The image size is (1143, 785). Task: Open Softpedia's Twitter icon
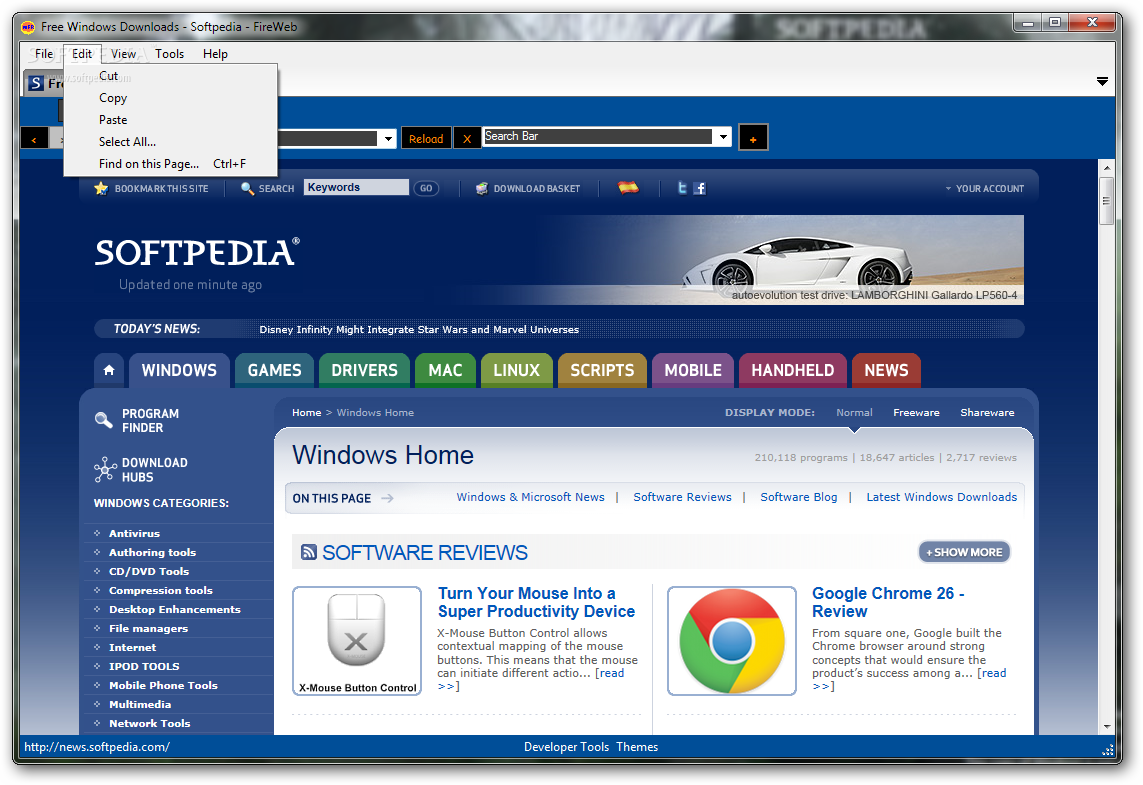682,188
